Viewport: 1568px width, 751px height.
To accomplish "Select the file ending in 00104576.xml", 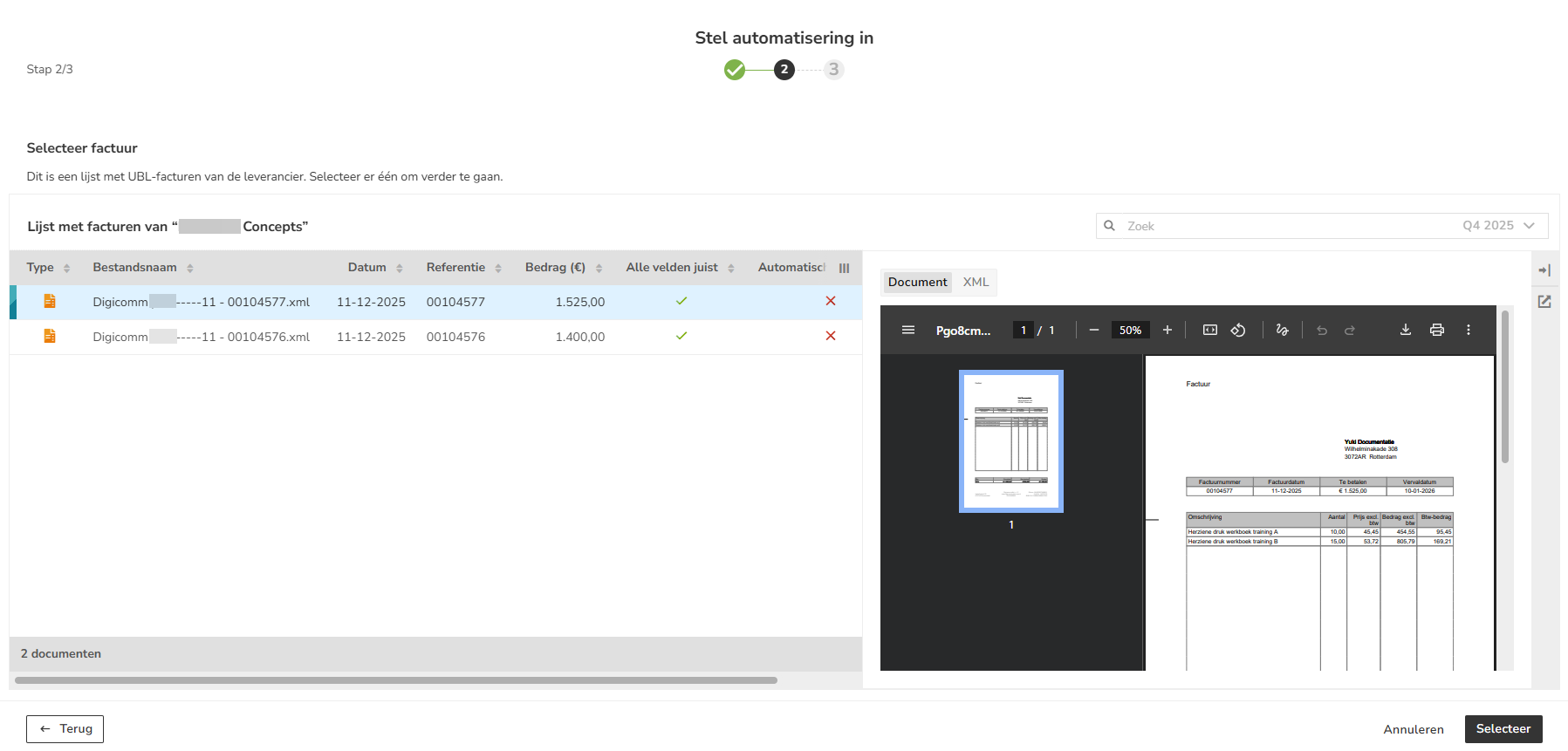I will pyautogui.click(x=201, y=337).
